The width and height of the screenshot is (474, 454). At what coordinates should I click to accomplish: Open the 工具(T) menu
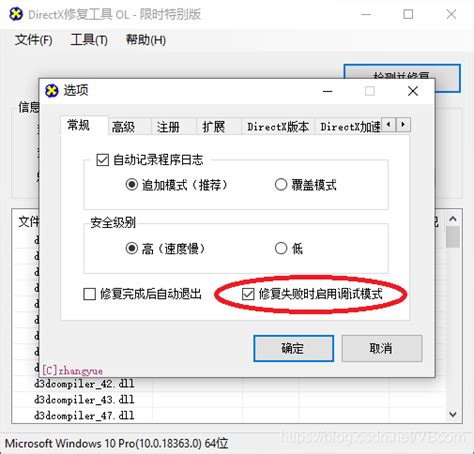[89, 40]
